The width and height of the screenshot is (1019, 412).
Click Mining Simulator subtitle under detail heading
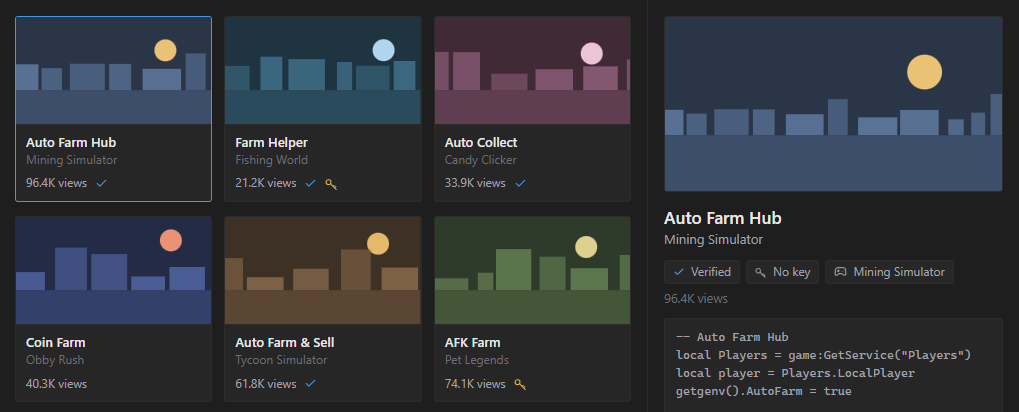pos(714,240)
